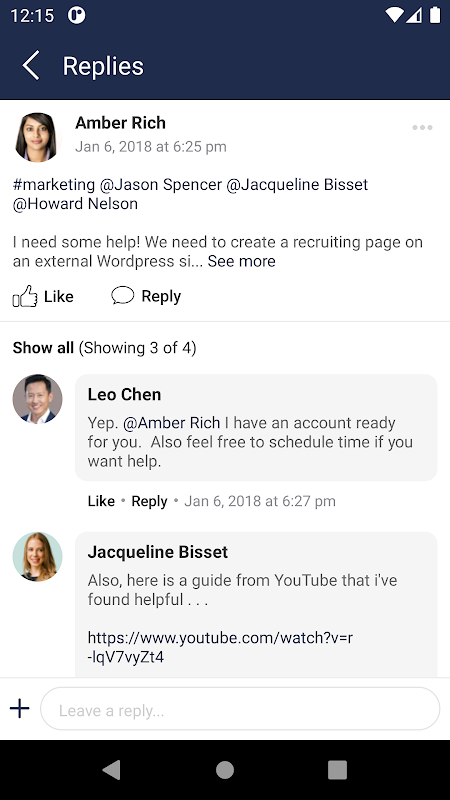
Task: Expand the post with See more
Action: [241, 261]
